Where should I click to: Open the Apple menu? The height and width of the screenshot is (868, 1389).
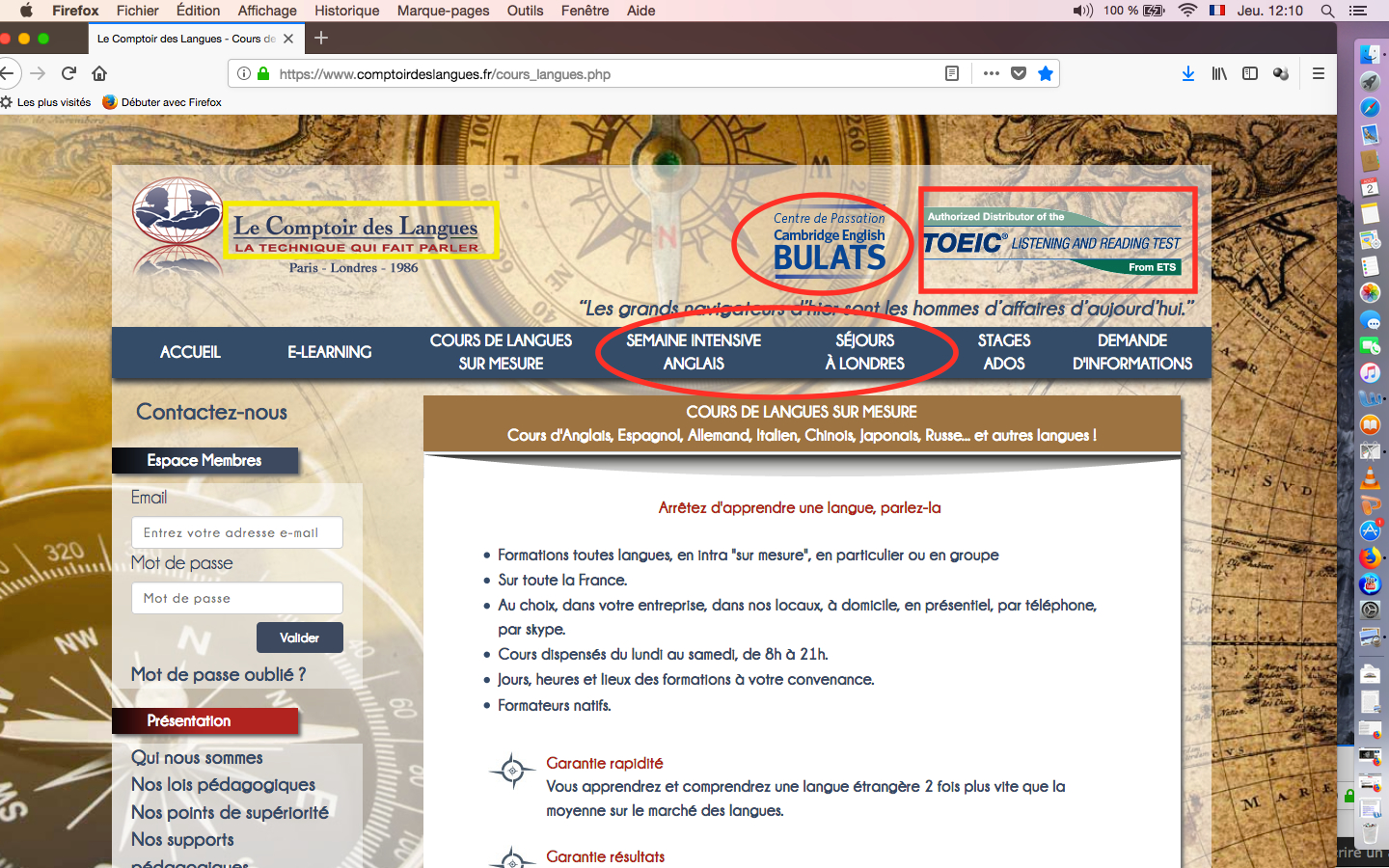(x=26, y=11)
